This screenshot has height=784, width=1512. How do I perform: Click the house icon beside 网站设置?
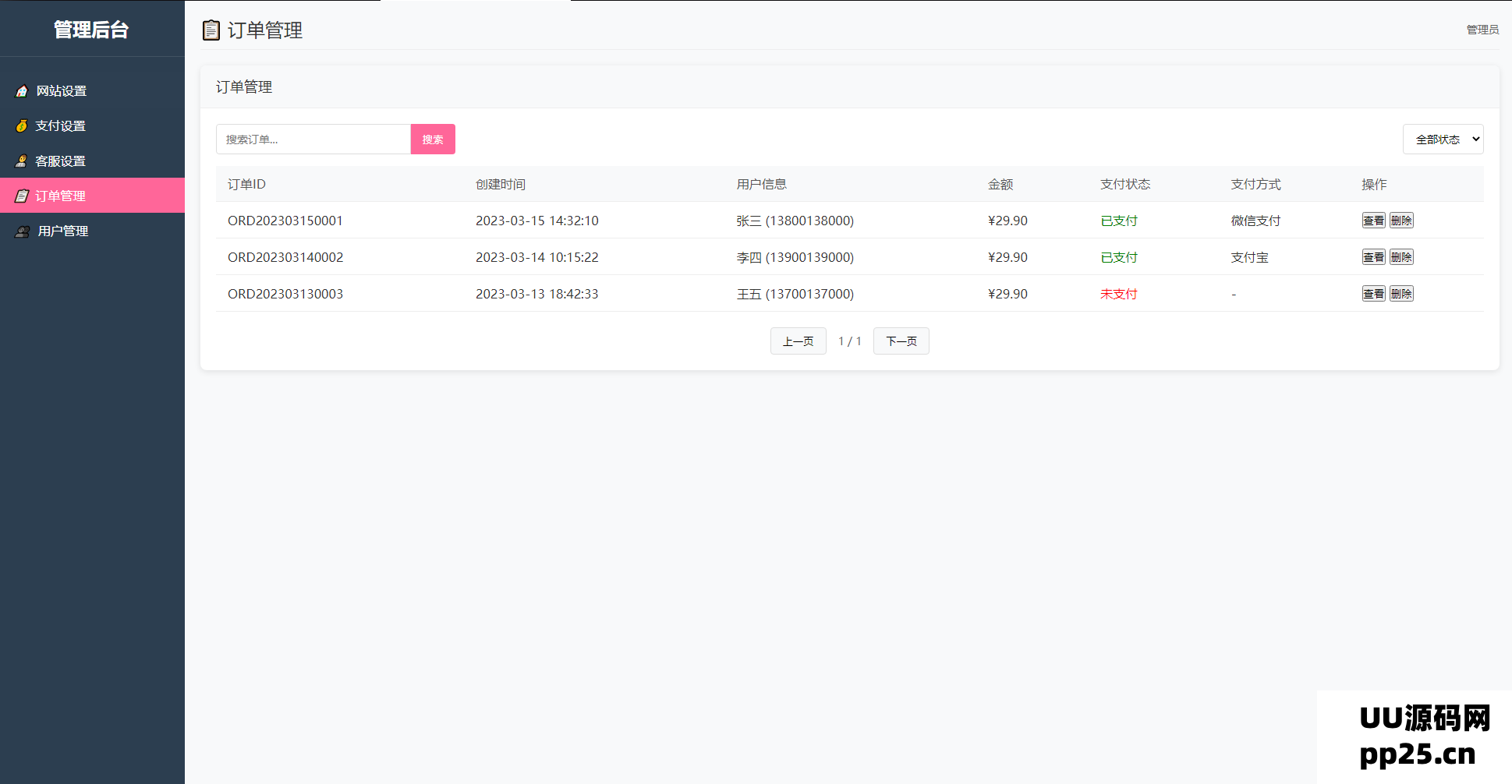pos(22,91)
